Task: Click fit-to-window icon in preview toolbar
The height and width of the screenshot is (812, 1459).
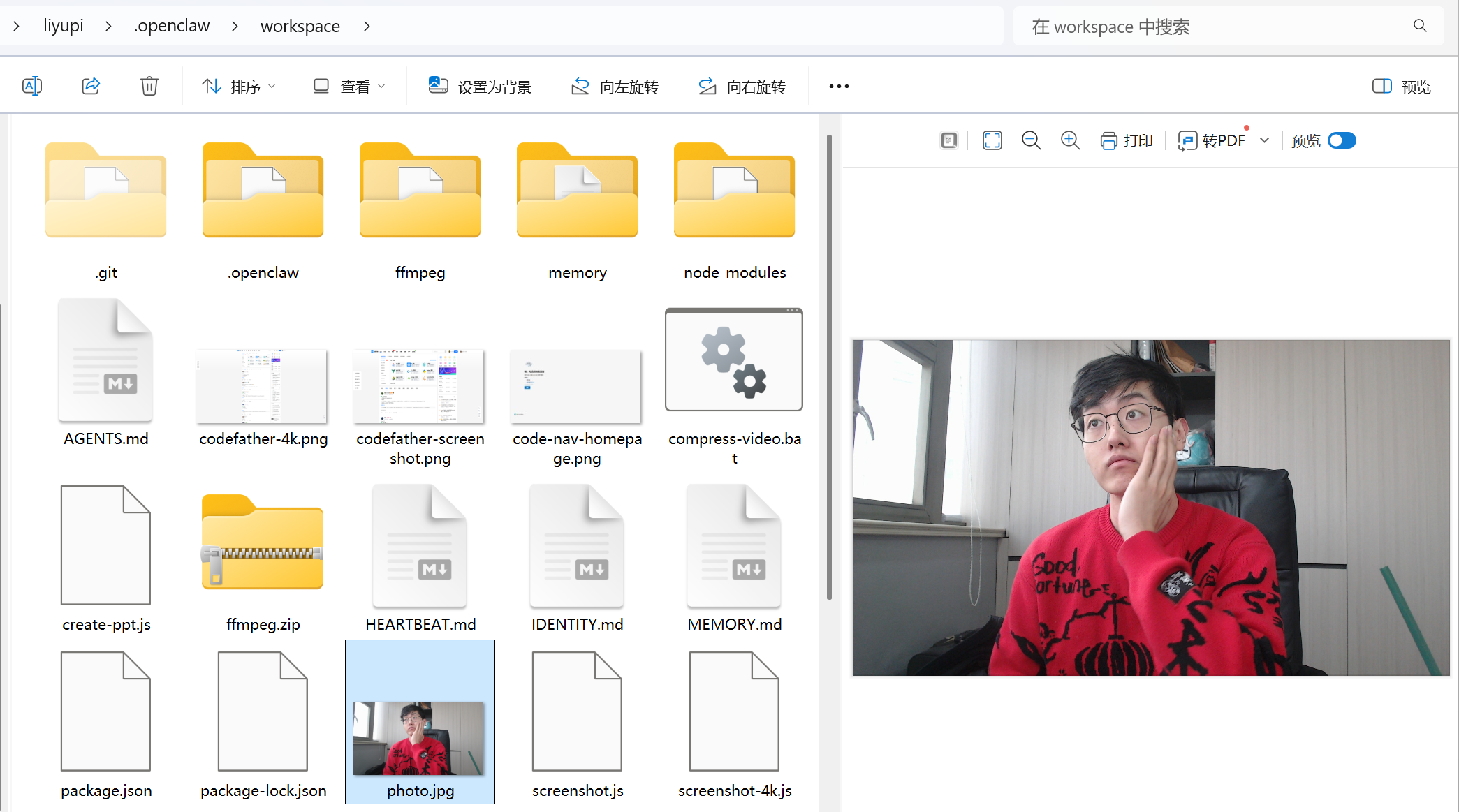Action: click(x=992, y=140)
